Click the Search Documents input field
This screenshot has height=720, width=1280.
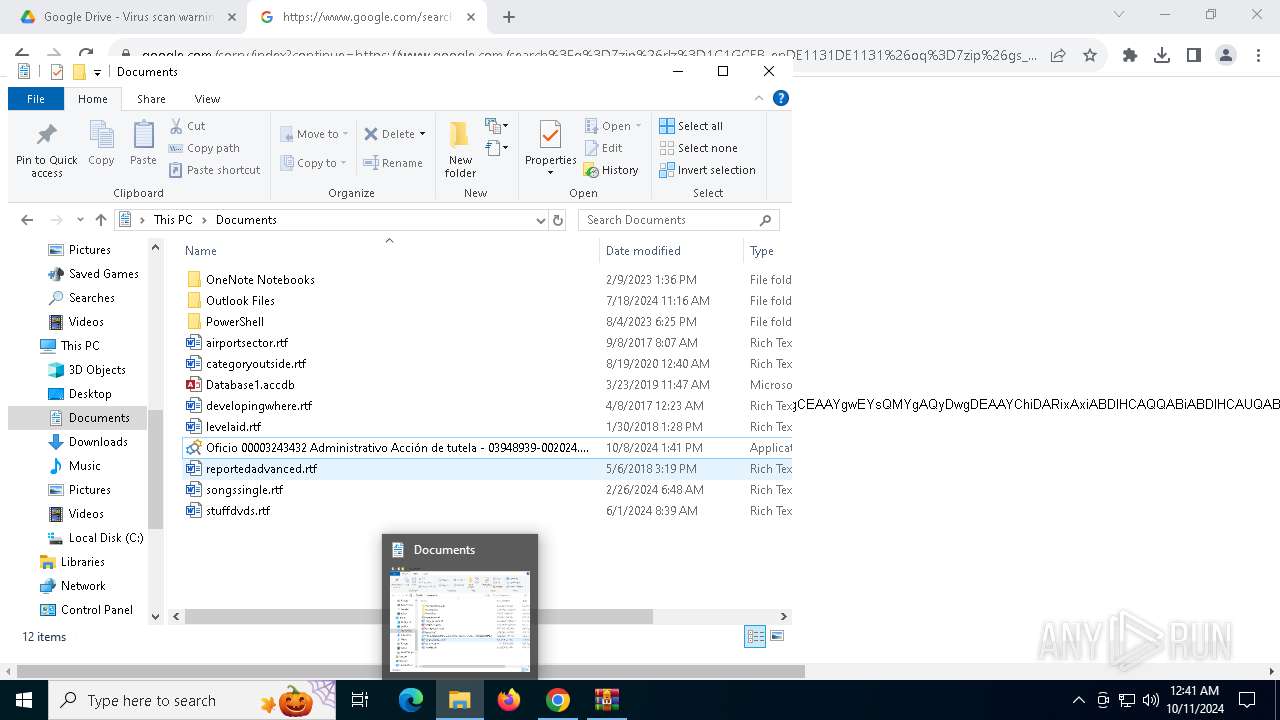pos(668,220)
